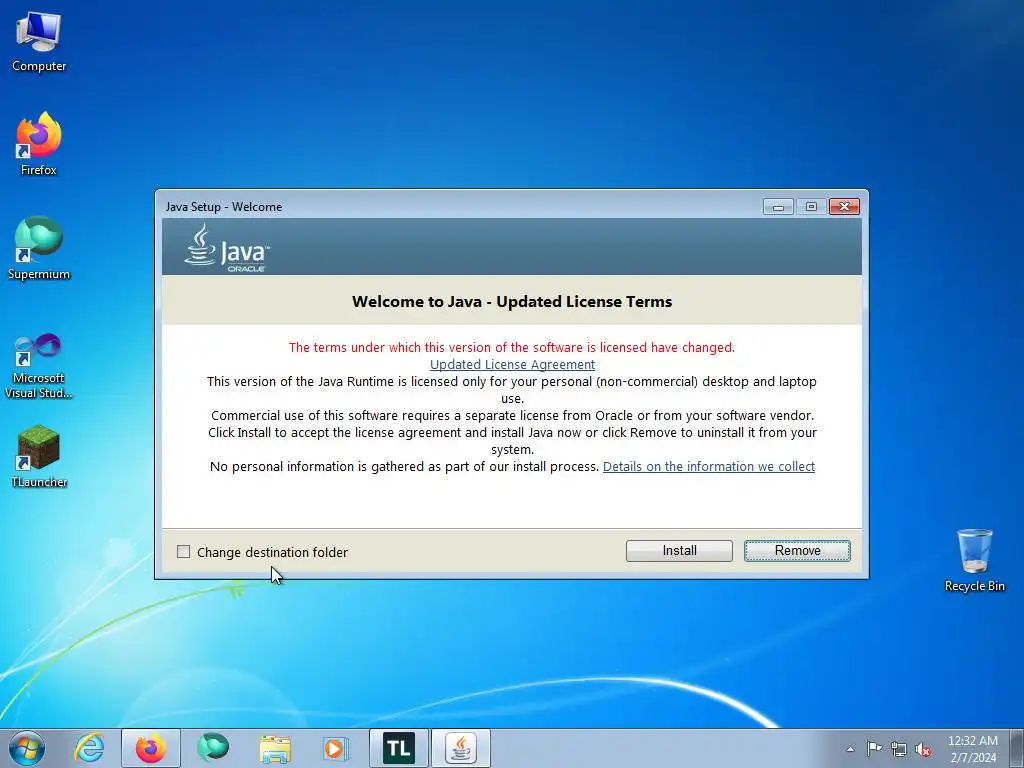The height and width of the screenshot is (768, 1024).
Task: Click the Java Setup taskbar button
Action: coord(461,748)
